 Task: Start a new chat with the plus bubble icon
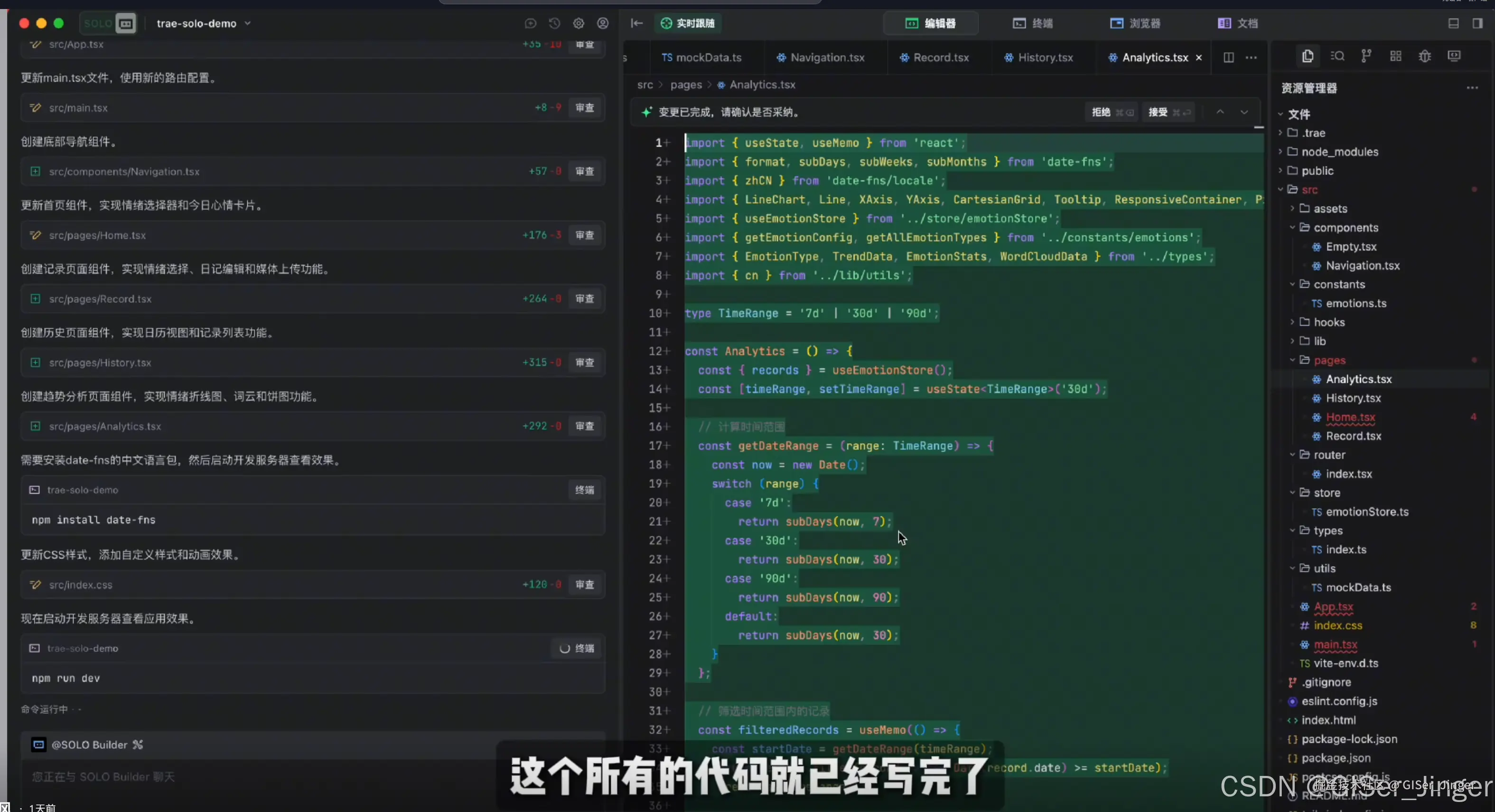[x=530, y=24]
